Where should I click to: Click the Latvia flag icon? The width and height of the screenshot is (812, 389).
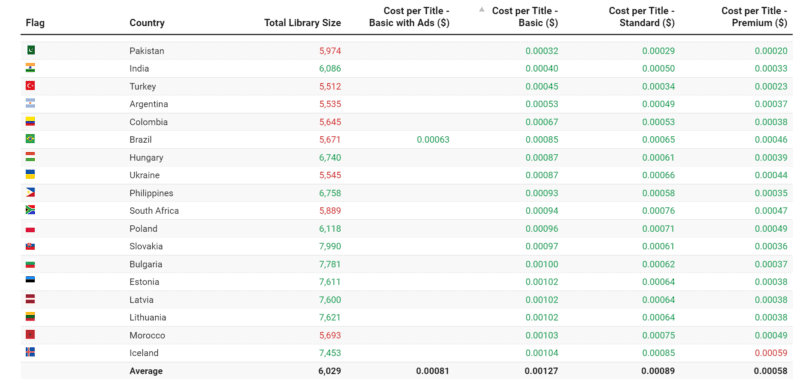(31, 299)
